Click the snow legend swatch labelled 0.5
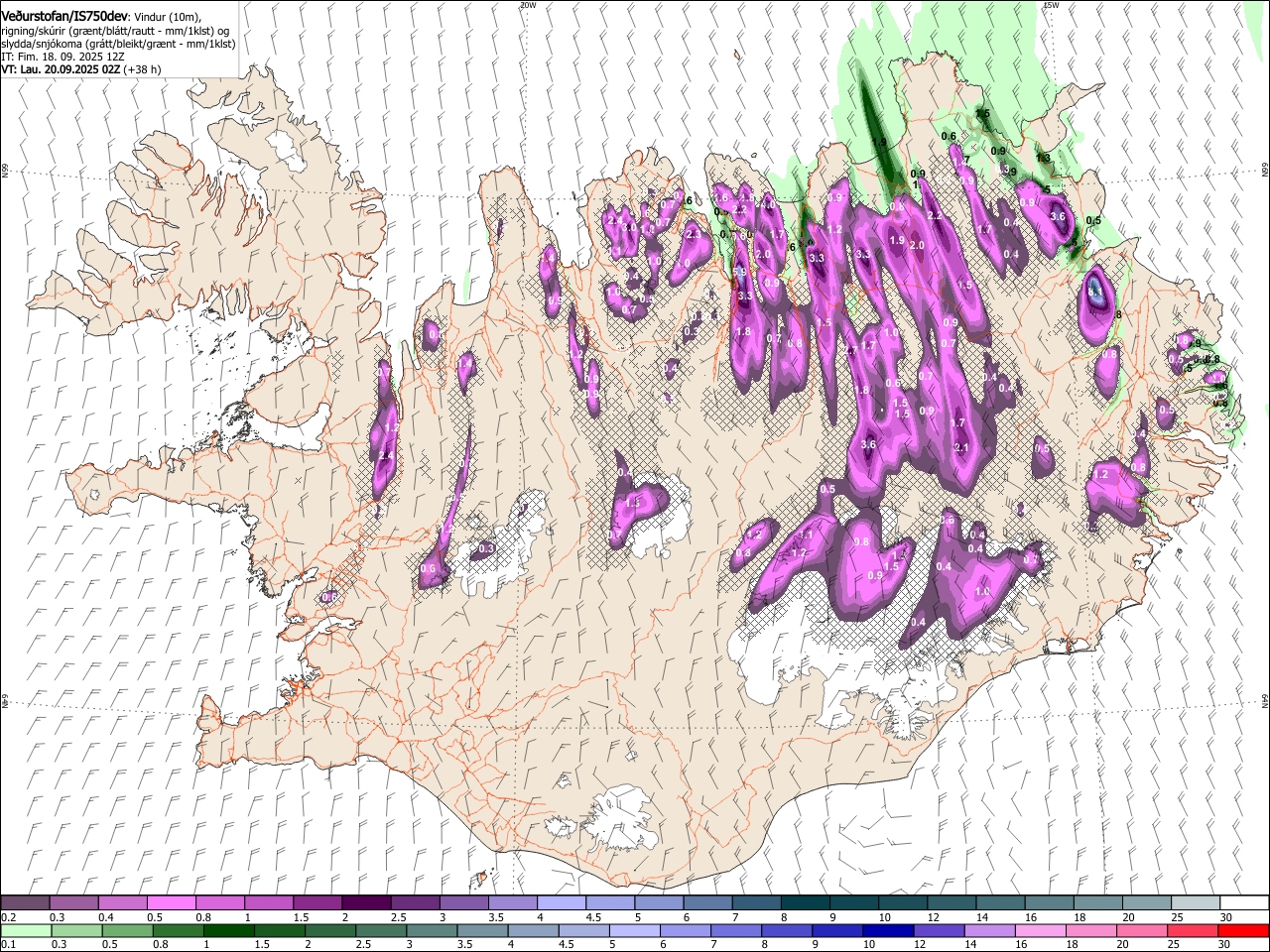This screenshot has height=952, width=1270. pos(172,903)
